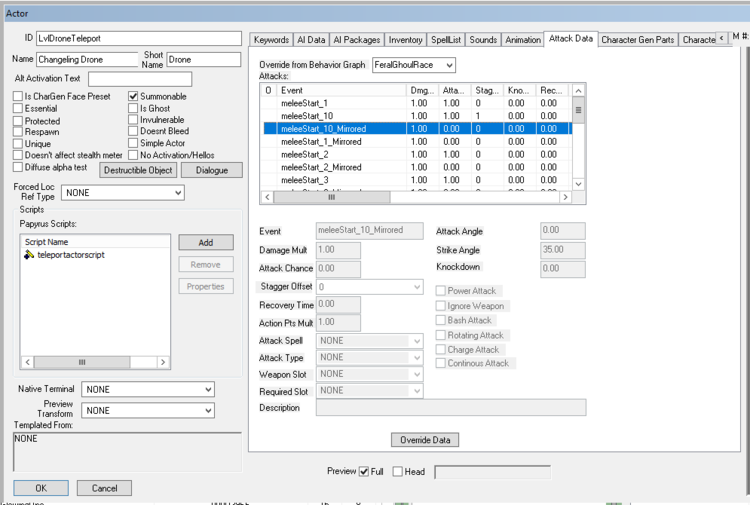Open the Inventory tab
Viewport: 750px width, 505px height.
[x=405, y=40]
